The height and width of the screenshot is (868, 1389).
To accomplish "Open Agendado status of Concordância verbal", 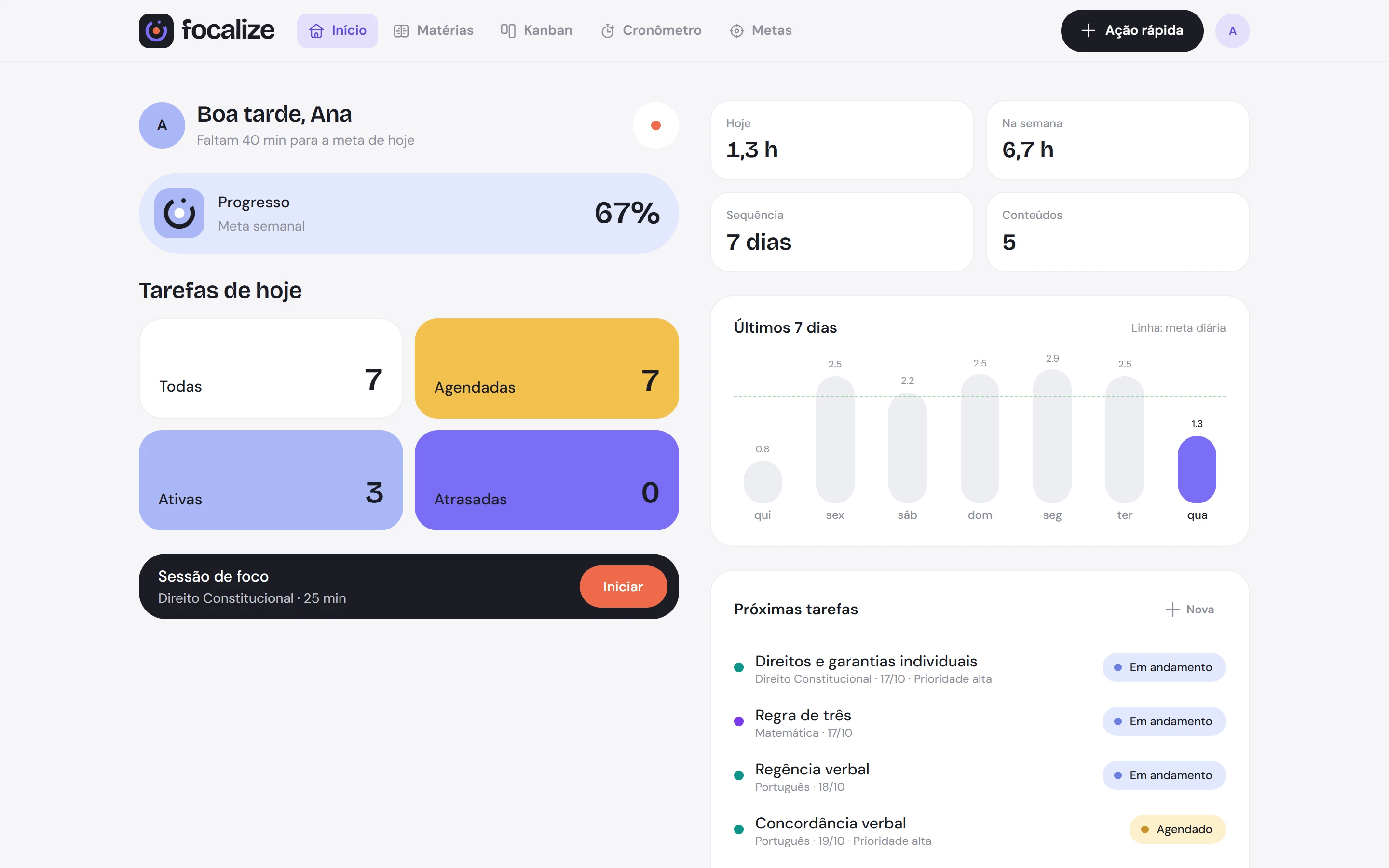I will (x=1177, y=829).
